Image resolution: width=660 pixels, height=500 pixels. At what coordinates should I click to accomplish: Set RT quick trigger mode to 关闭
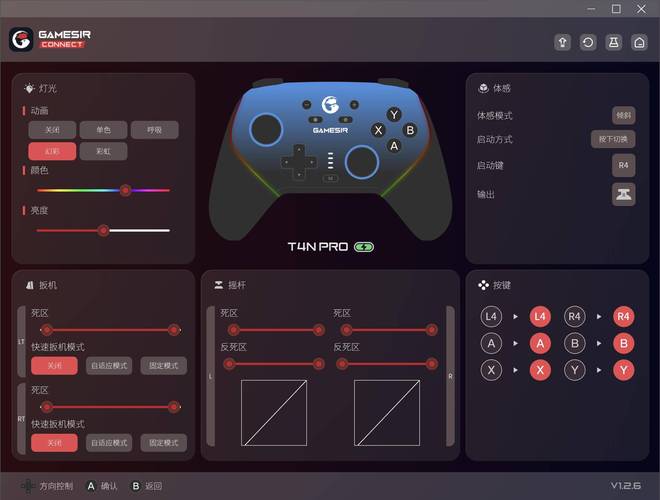54,443
